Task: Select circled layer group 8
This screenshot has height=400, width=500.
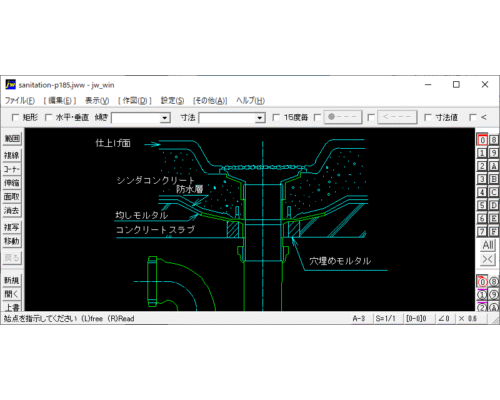Action: [x=494, y=282]
